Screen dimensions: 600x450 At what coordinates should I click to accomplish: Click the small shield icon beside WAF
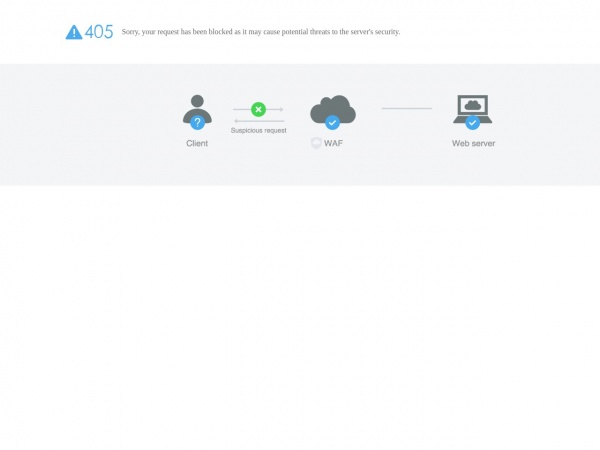tap(316, 143)
